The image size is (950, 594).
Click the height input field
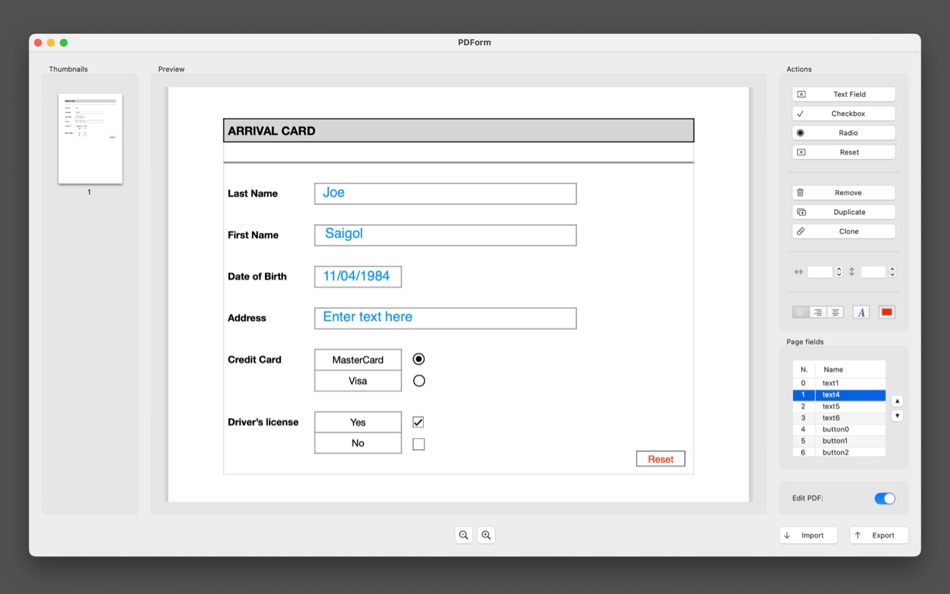873,272
